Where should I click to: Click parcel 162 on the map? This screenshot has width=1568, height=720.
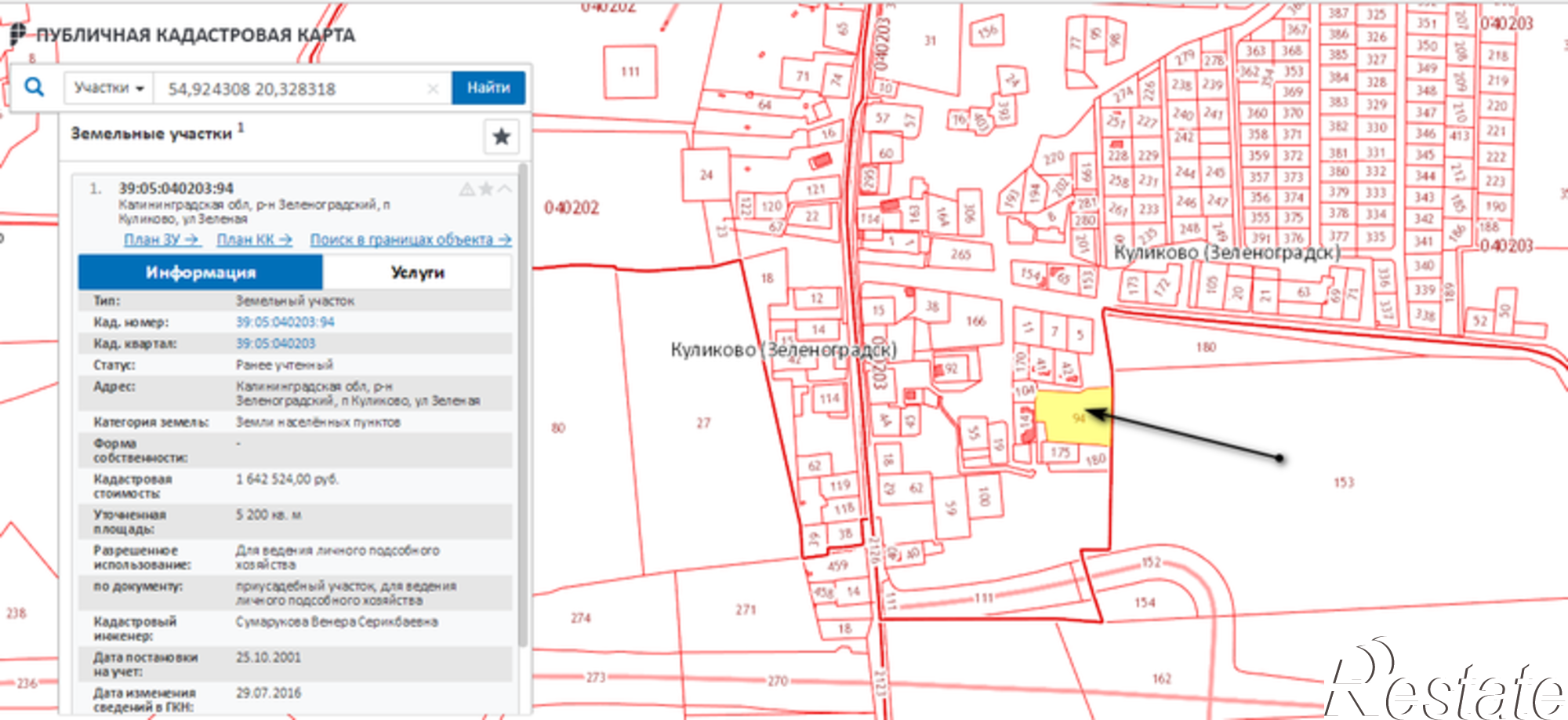(1161, 678)
